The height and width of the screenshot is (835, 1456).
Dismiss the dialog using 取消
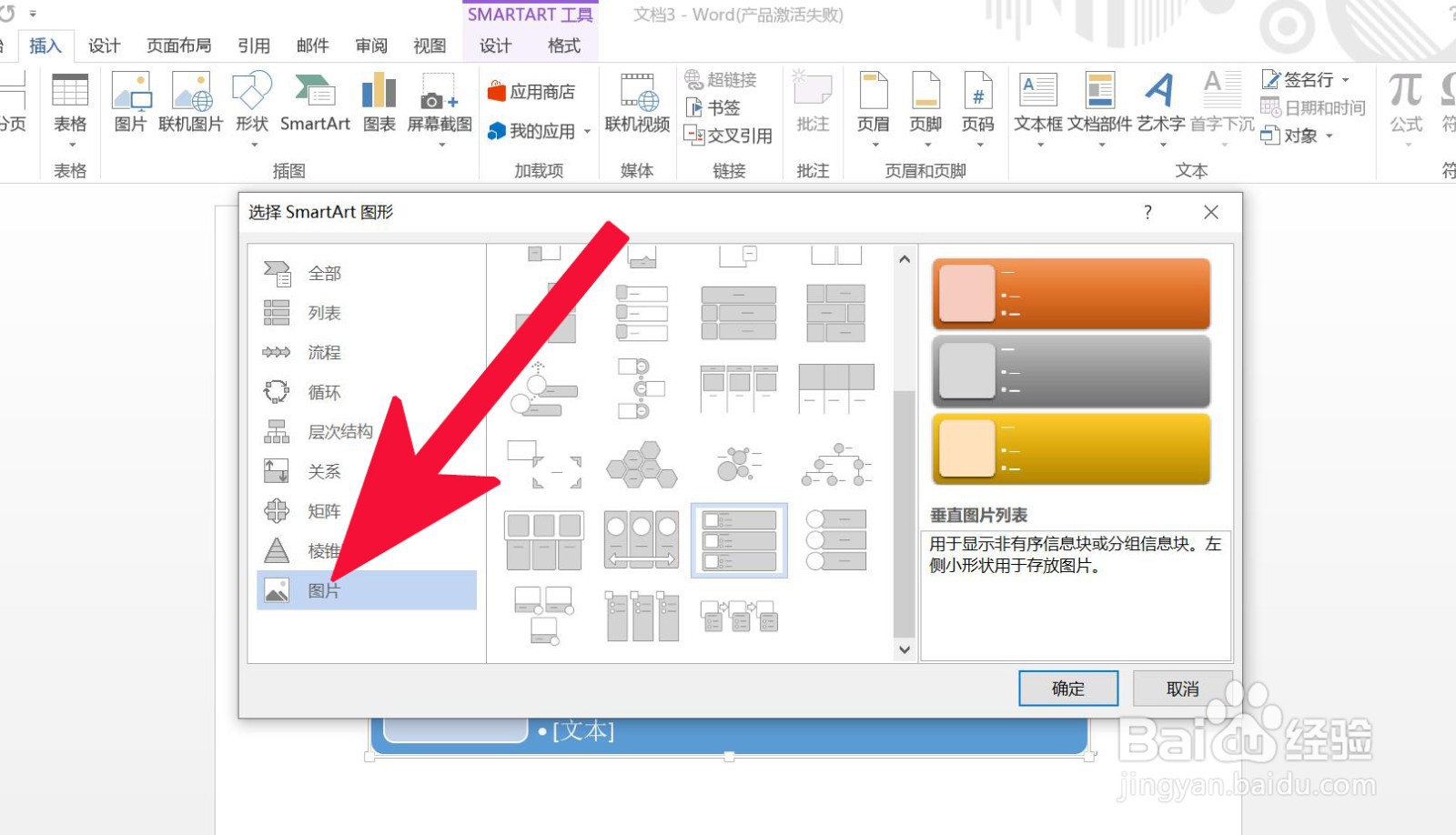click(x=1182, y=689)
